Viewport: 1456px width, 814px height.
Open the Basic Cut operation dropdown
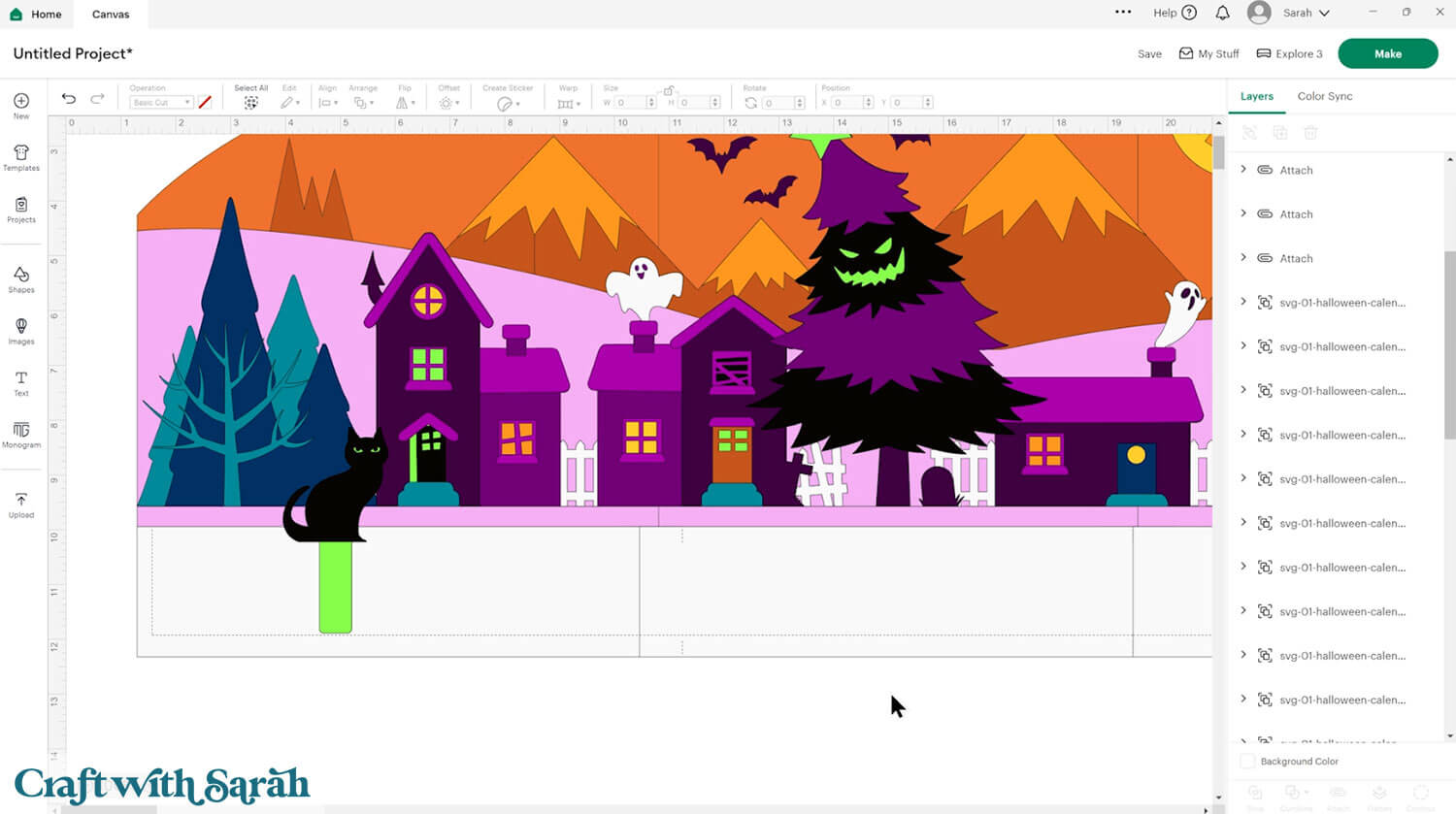[160, 101]
